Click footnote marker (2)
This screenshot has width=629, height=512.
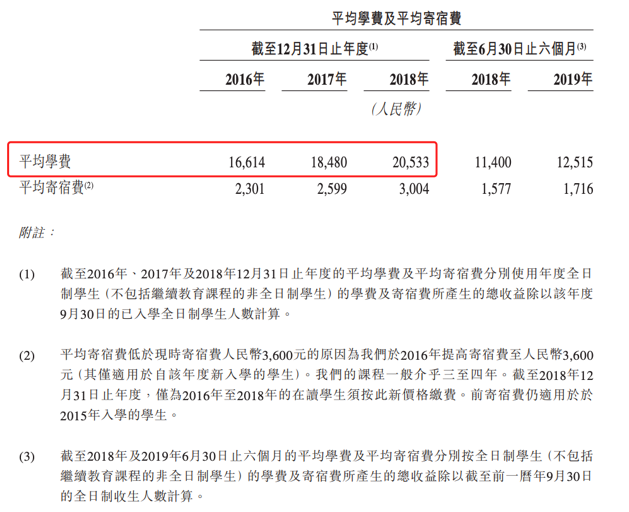[x=27, y=356]
